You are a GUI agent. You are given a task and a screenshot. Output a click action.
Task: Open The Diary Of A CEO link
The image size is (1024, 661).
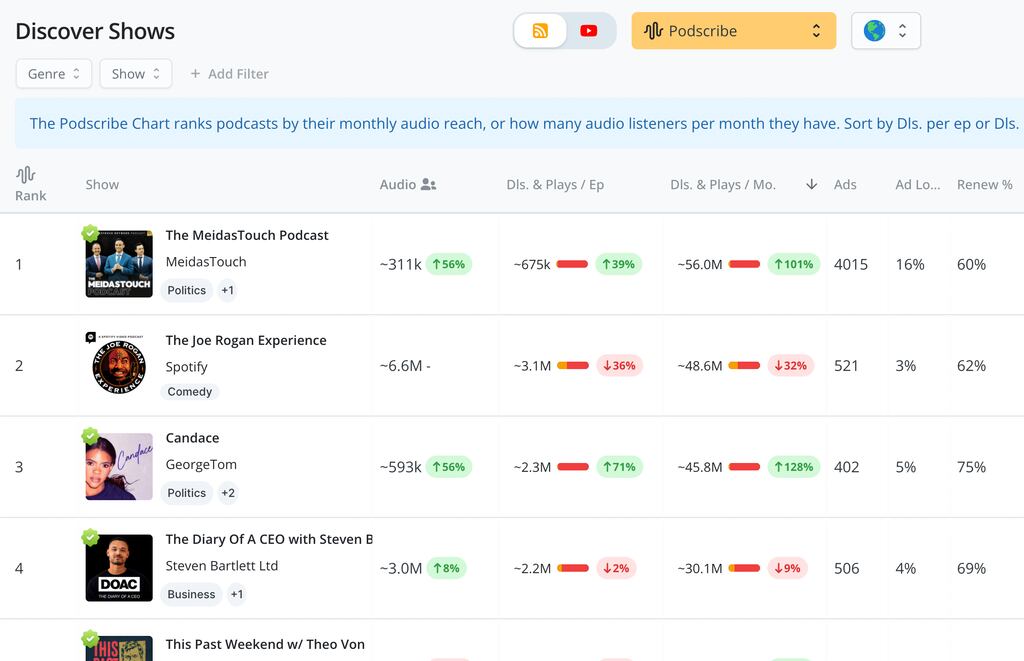tap(268, 539)
